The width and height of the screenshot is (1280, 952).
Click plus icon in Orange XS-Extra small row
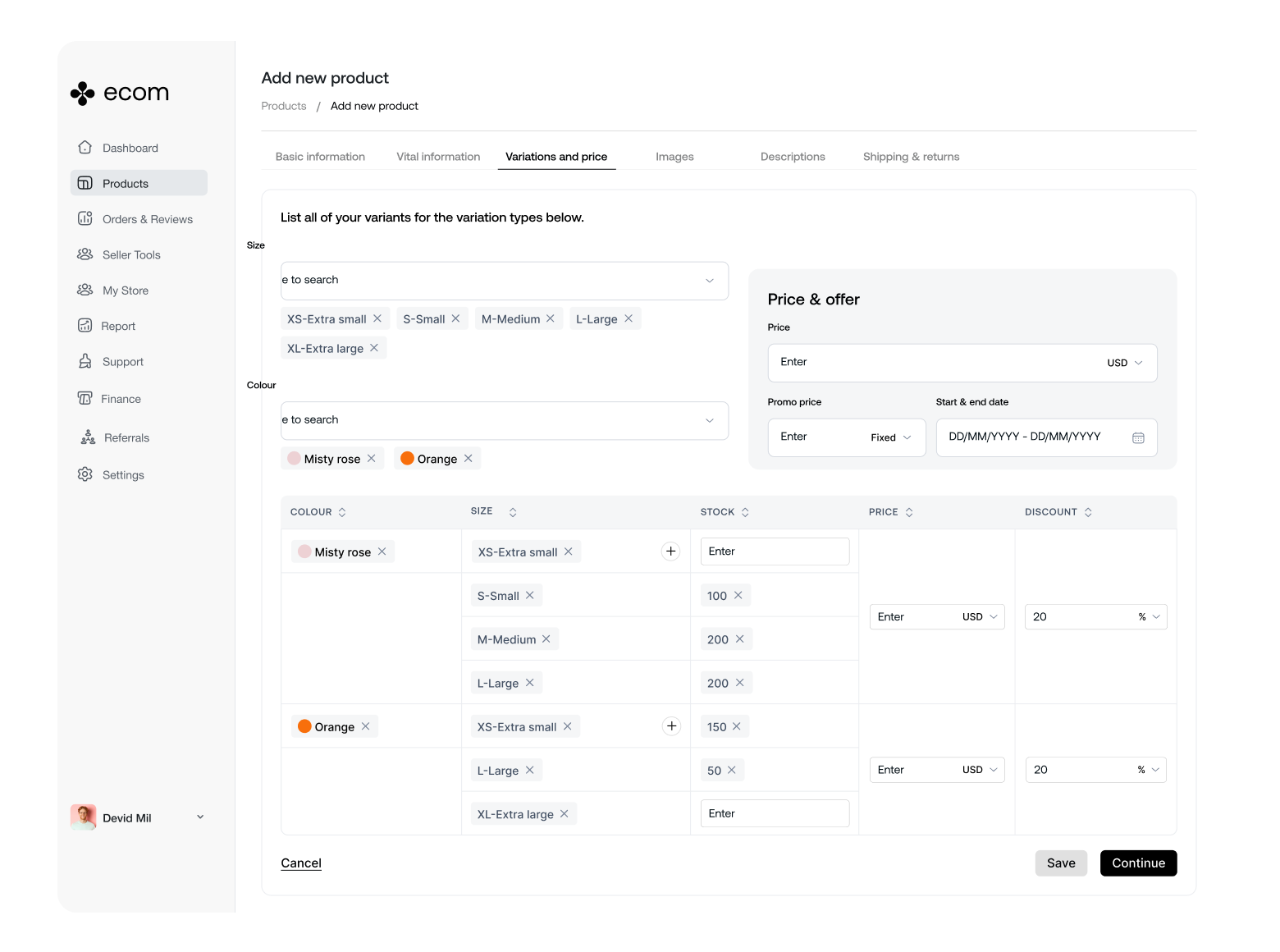click(x=671, y=726)
